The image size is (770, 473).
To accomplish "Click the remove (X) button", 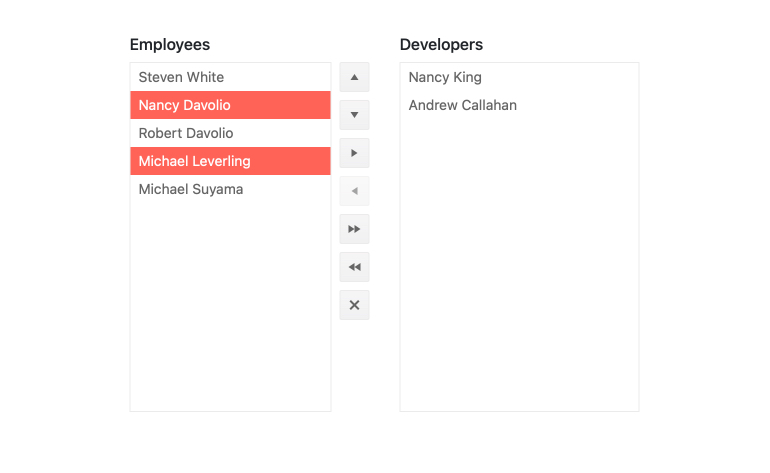I will (x=354, y=305).
